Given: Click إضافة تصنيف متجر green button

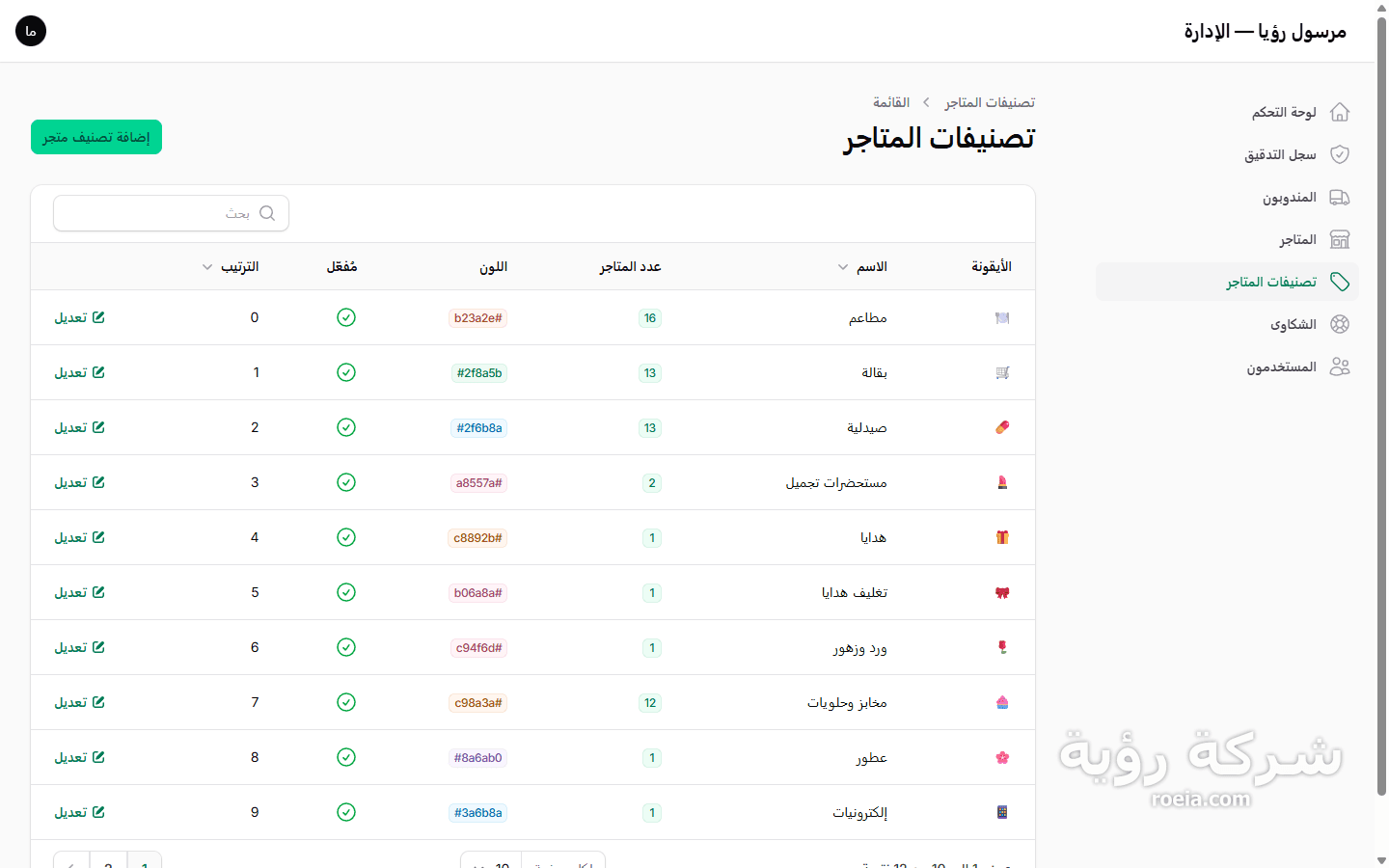Looking at the screenshot, I should [x=96, y=137].
